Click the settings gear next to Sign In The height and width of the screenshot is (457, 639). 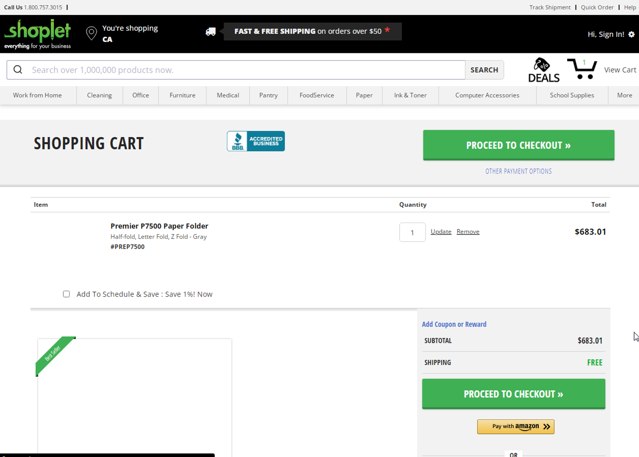(631, 35)
